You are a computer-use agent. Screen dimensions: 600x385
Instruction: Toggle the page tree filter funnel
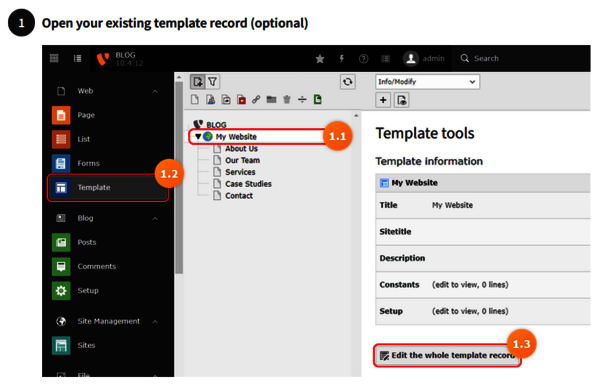point(212,82)
